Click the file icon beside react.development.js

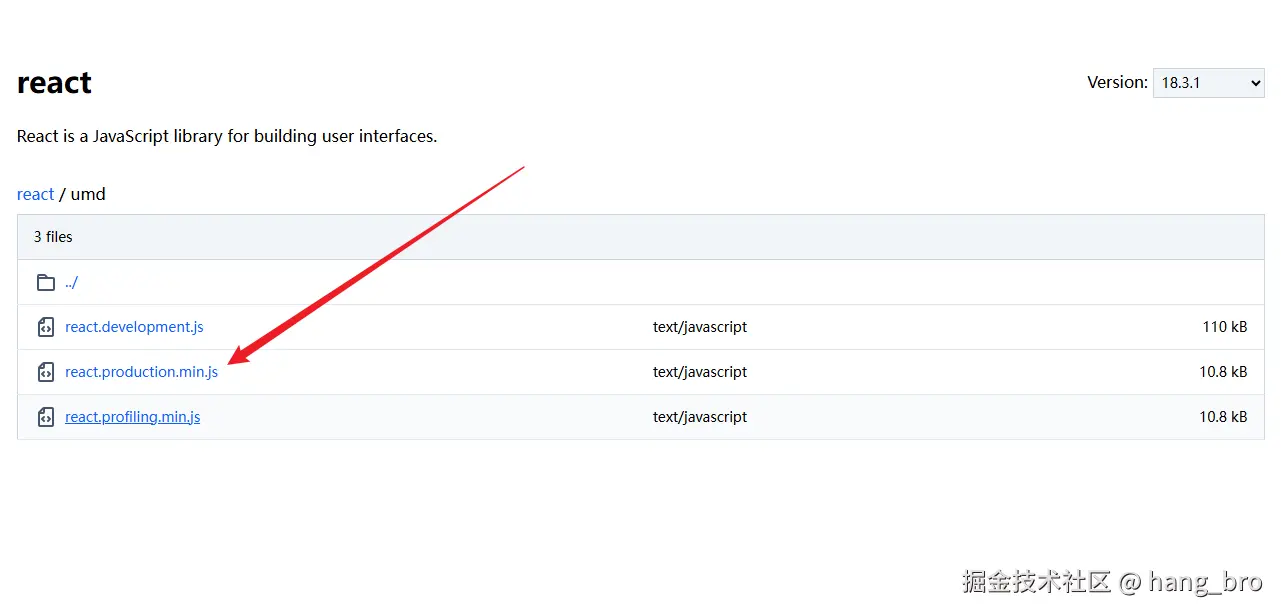click(x=46, y=327)
